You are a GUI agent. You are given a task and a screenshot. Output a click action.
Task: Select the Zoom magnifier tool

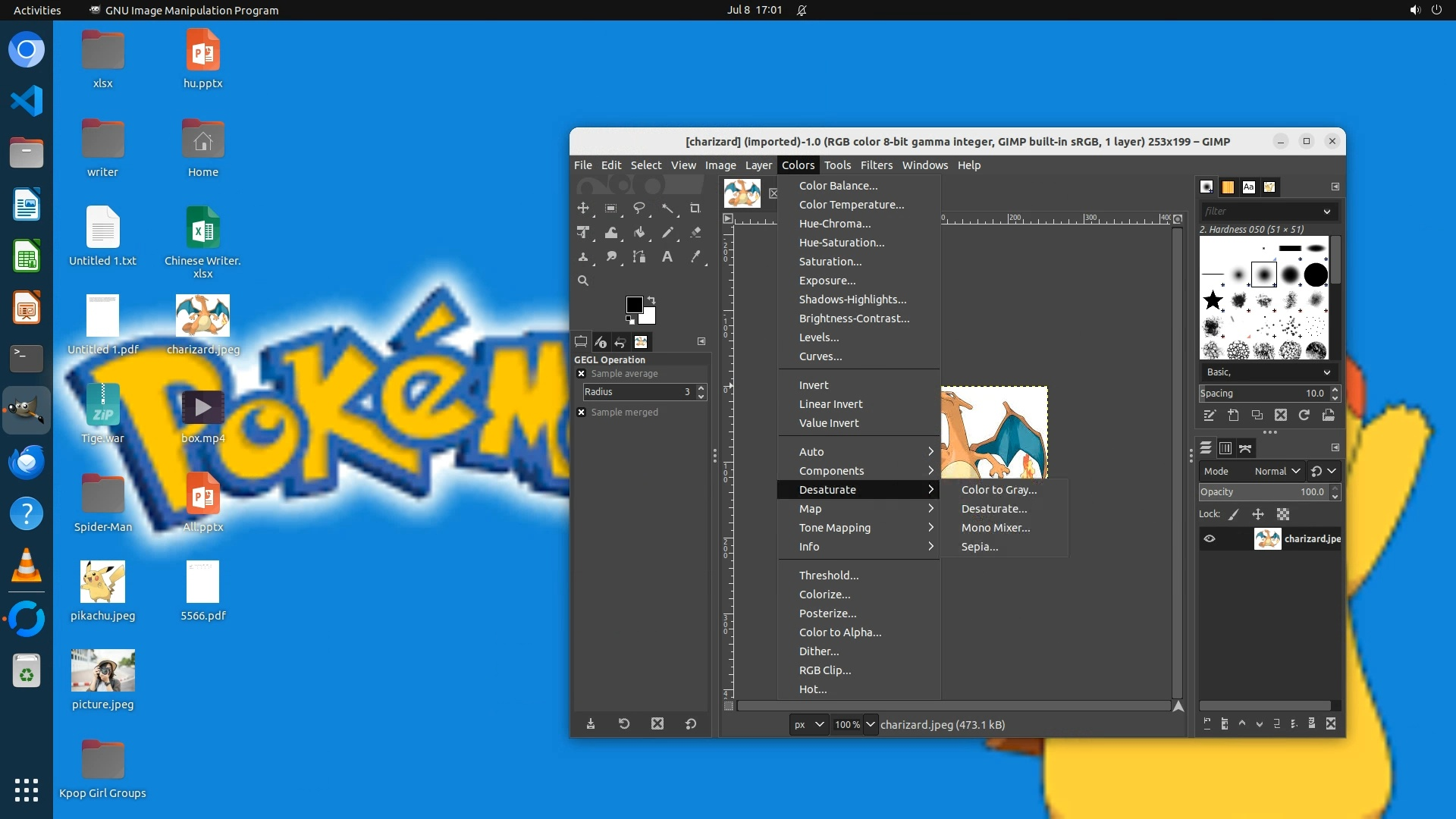point(582,281)
